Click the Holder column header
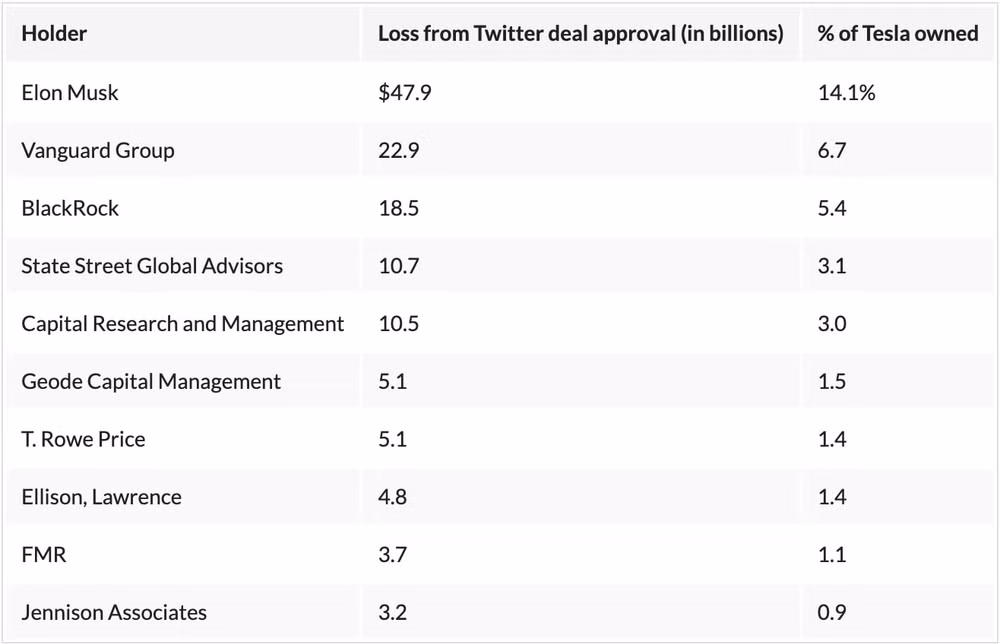Screen dimensions: 1000x644 54,34
